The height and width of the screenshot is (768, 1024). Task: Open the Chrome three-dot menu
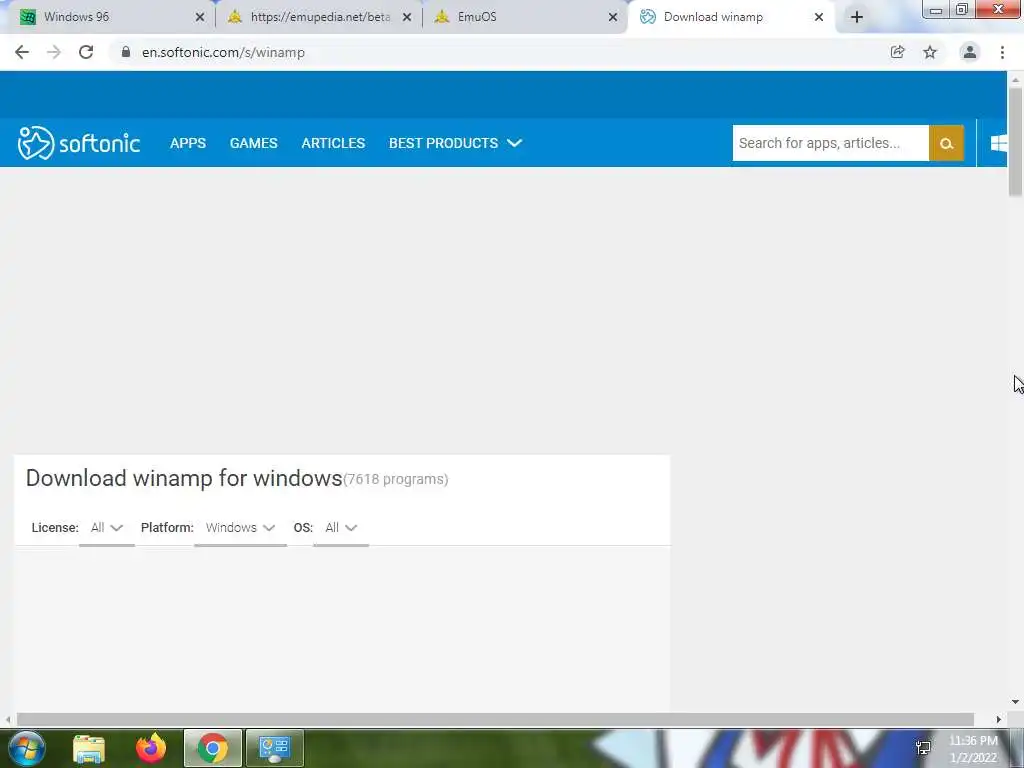(x=1002, y=52)
